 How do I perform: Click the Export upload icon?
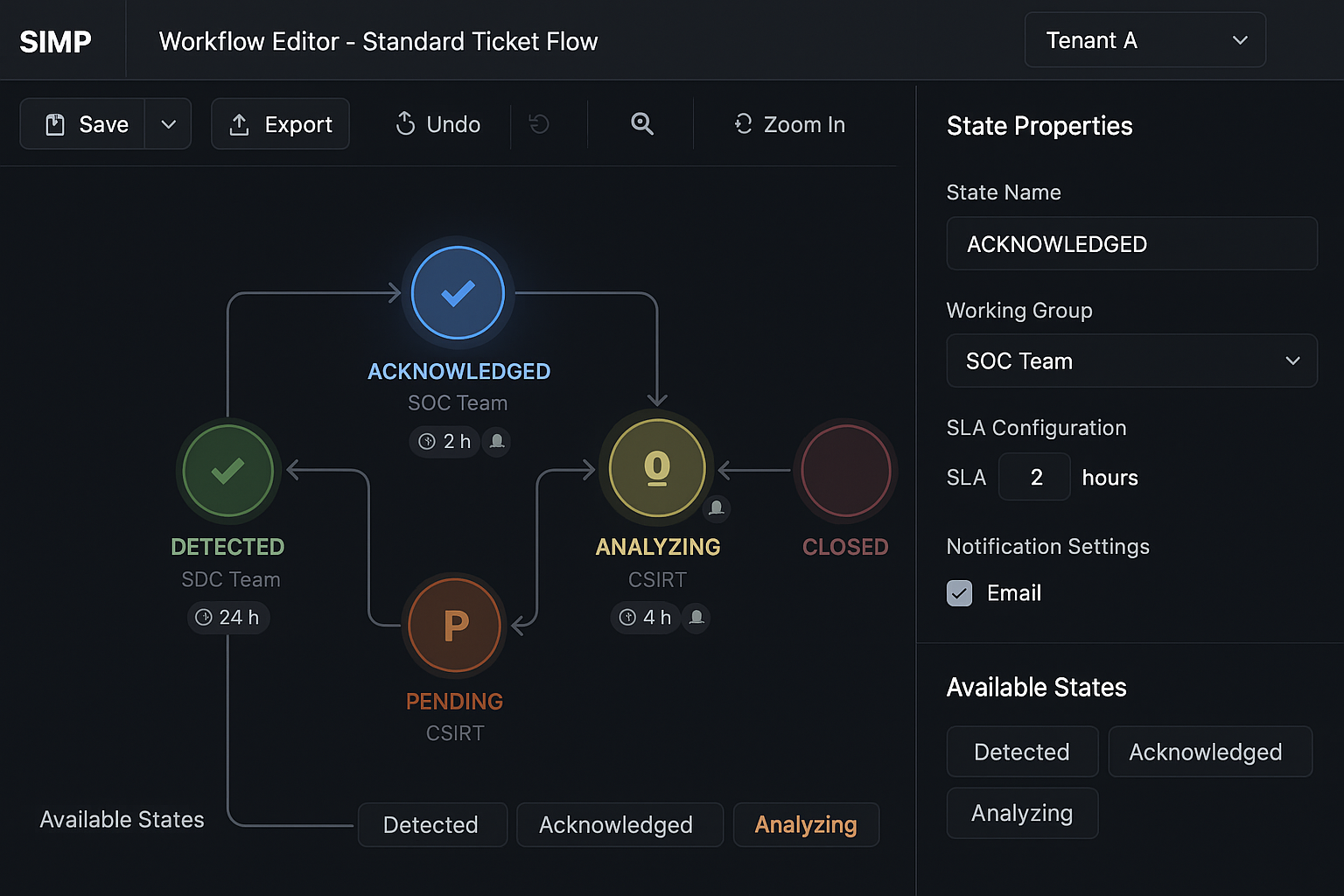click(x=239, y=123)
